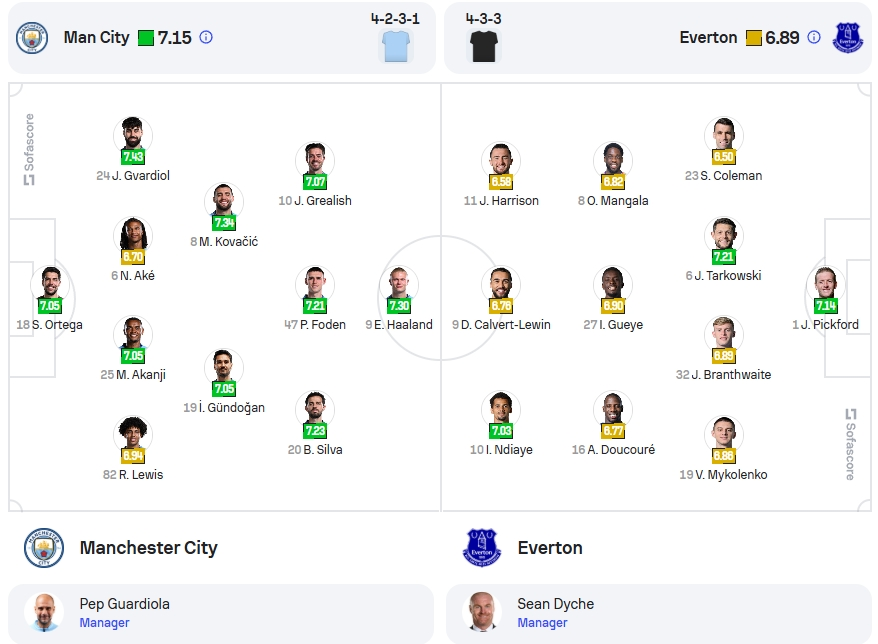Click Everton's black kit icon

tap(484, 46)
